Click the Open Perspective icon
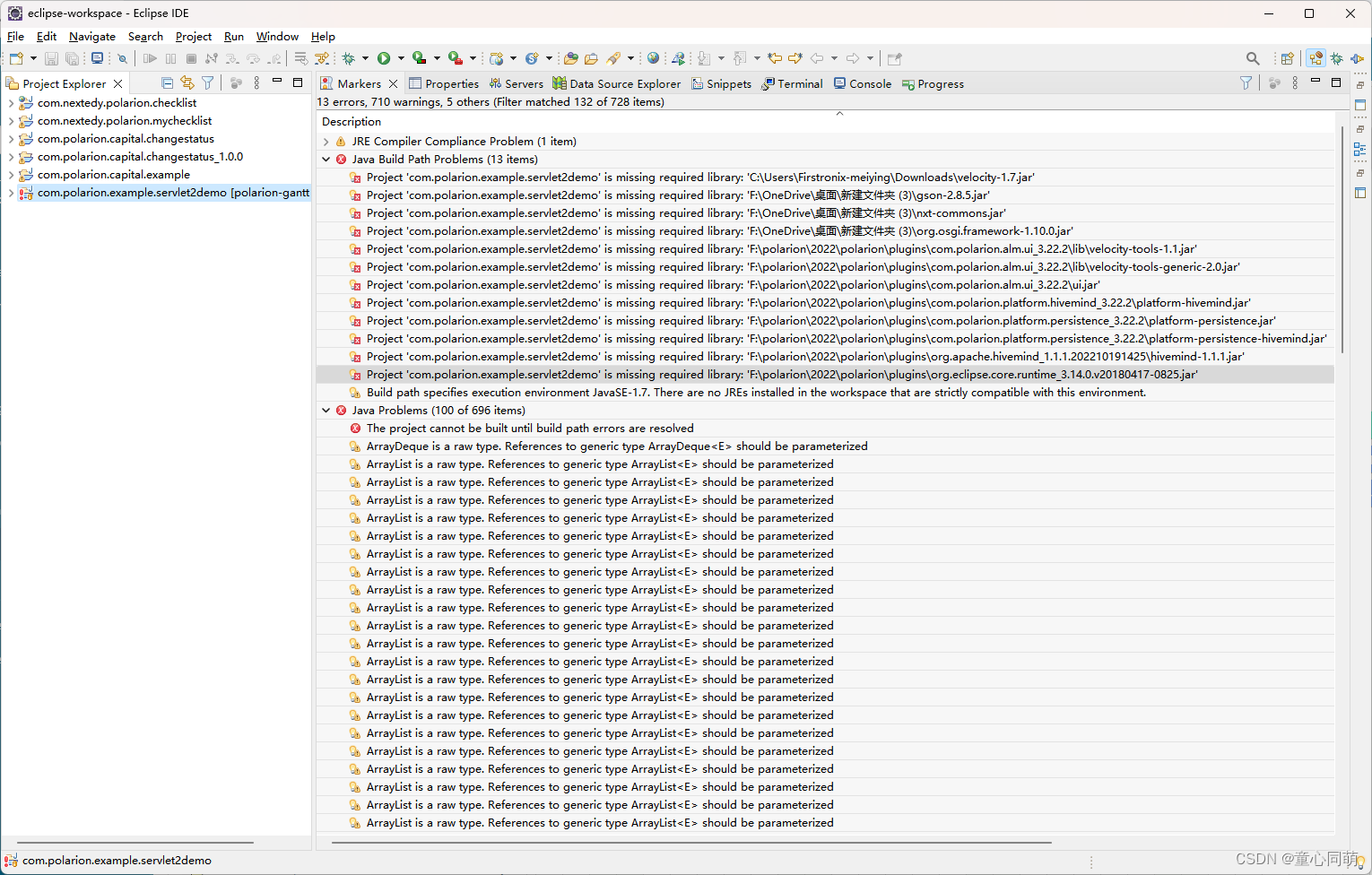 [x=1288, y=58]
